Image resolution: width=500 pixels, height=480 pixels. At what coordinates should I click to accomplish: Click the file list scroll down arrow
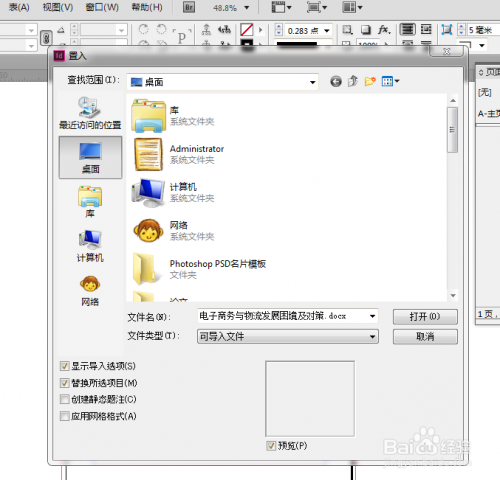tap(453, 295)
